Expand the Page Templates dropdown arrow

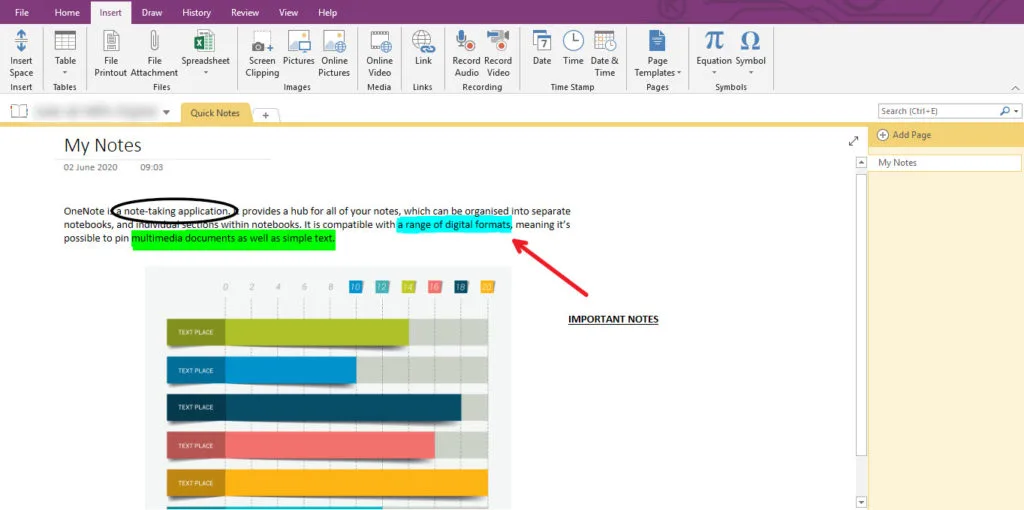(x=679, y=73)
